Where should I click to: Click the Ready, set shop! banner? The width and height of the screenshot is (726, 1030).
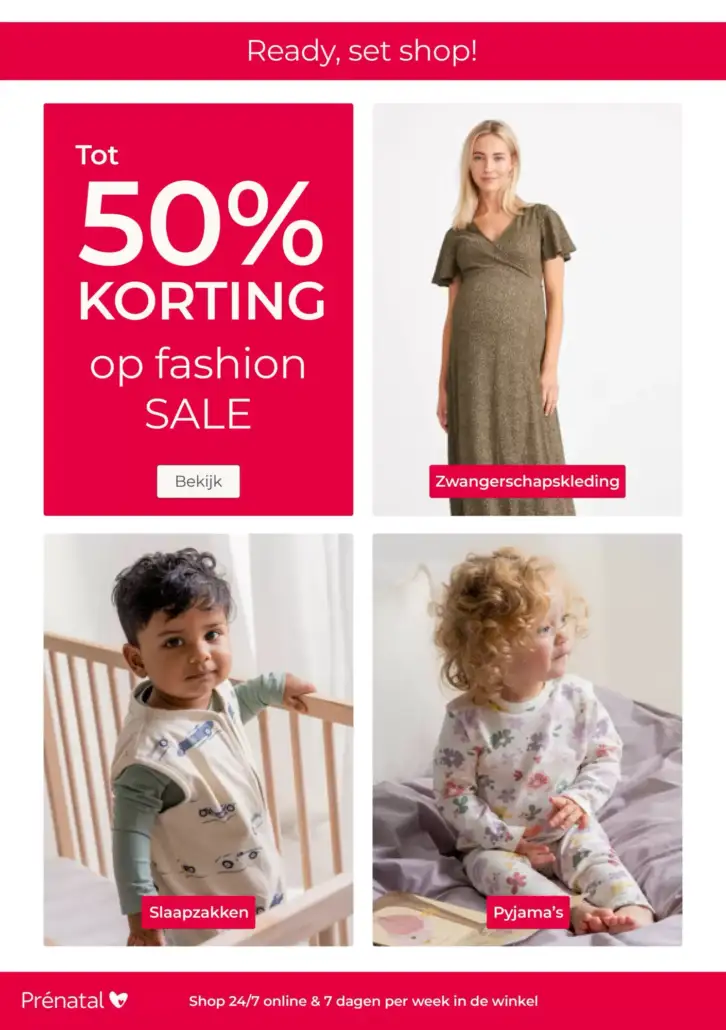coord(363,51)
